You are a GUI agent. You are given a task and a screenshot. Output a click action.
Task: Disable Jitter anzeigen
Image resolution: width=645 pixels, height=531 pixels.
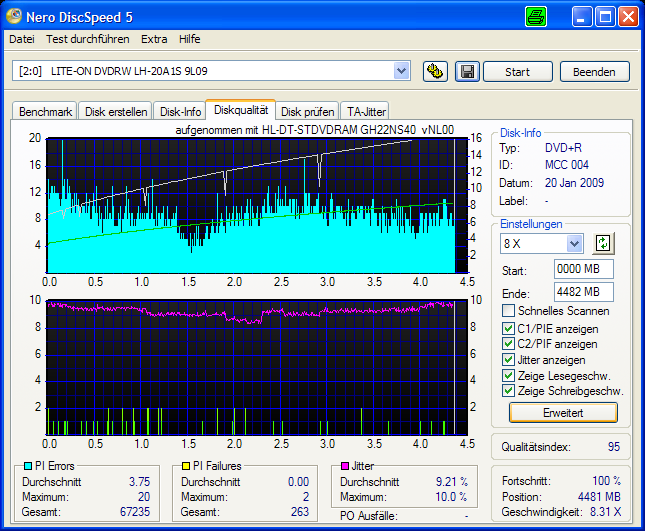click(508, 360)
